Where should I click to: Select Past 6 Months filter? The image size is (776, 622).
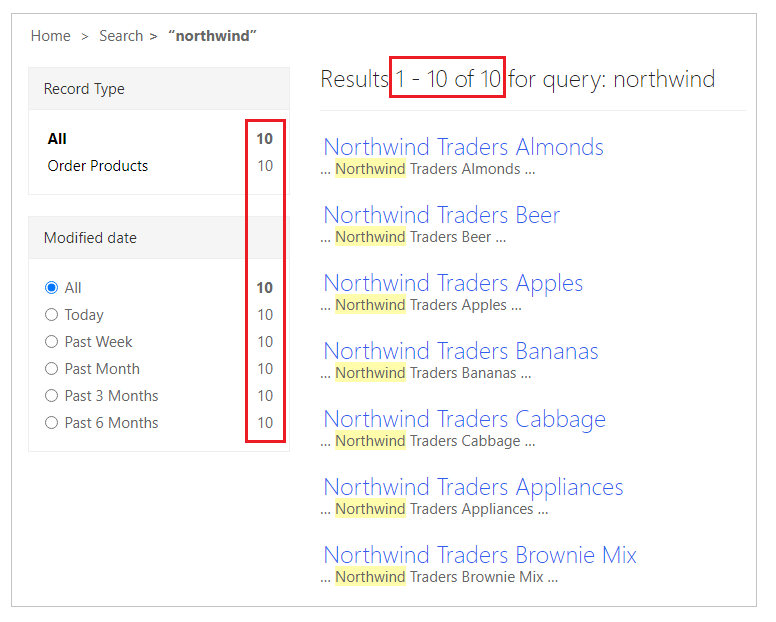tap(52, 423)
